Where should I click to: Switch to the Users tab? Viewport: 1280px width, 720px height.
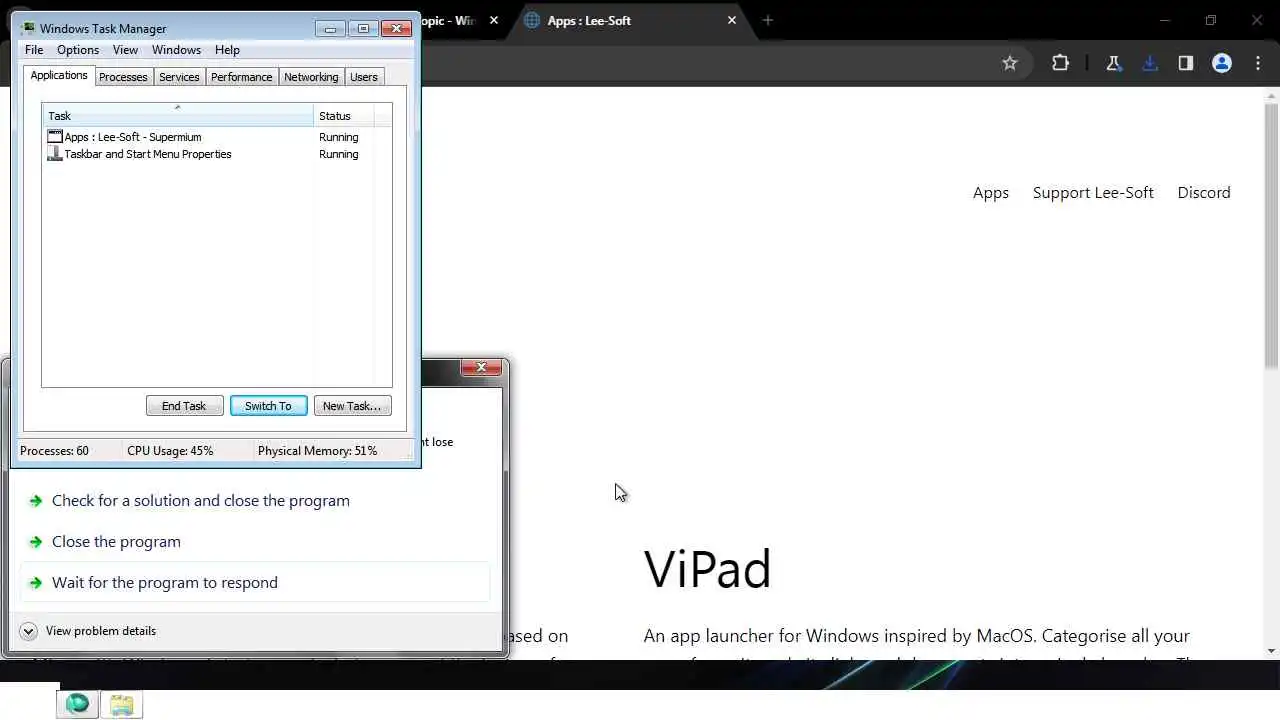(364, 77)
